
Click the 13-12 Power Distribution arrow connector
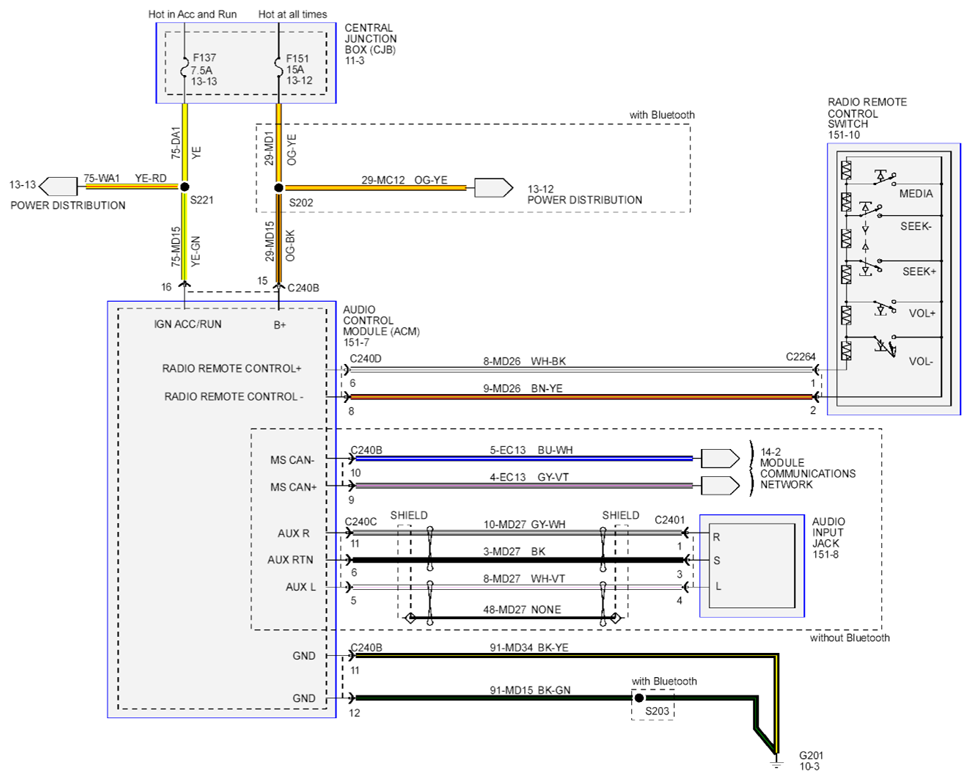click(494, 188)
